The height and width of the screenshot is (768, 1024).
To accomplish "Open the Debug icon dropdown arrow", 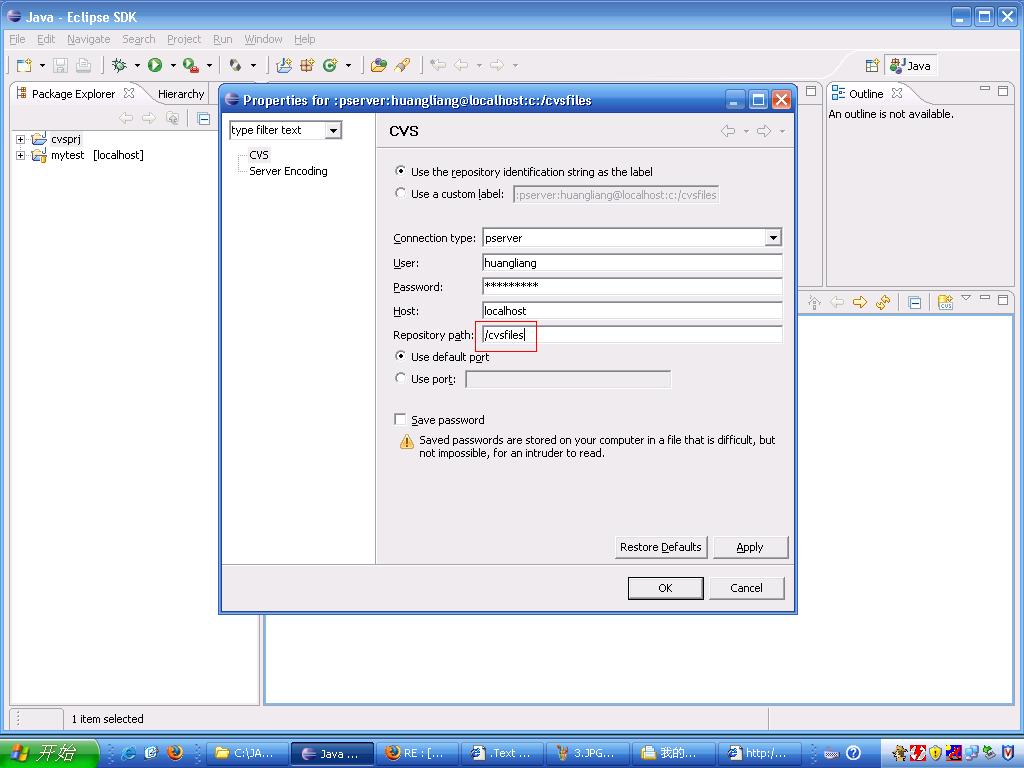I will tap(137, 65).
